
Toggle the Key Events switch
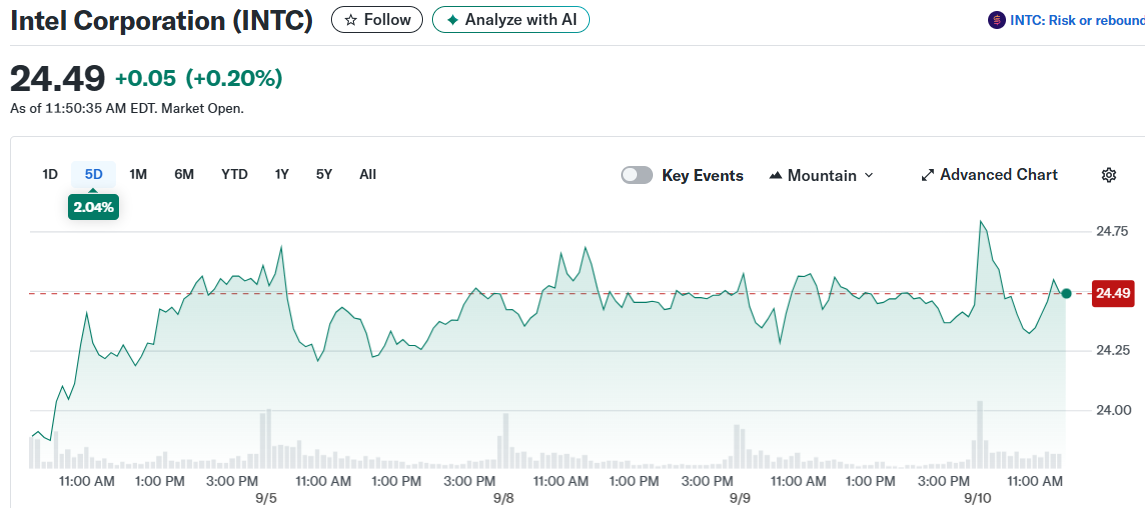click(637, 175)
